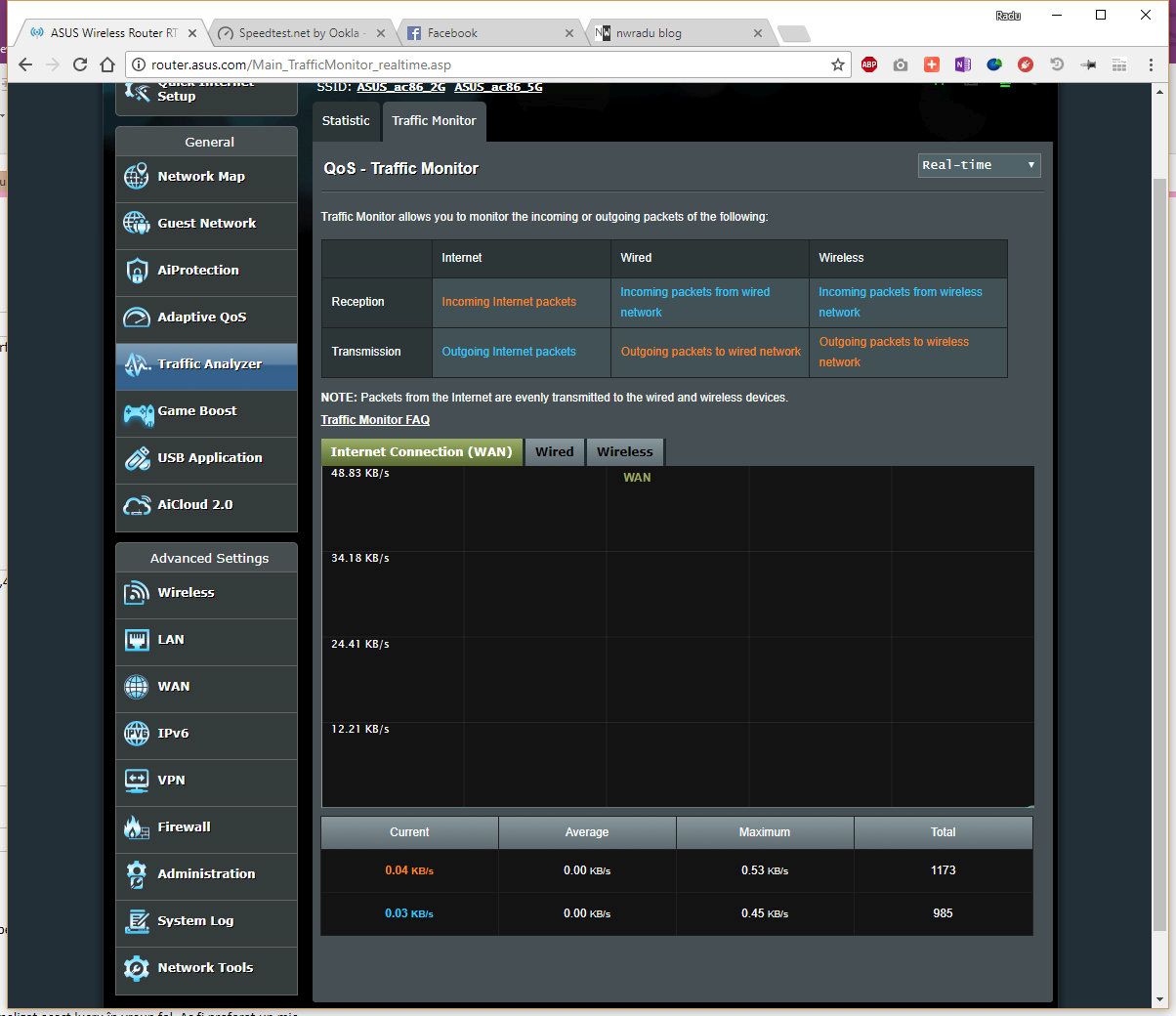This screenshot has width=1176, height=1016.
Task: Open the Game Boost page
Action: [x=206, y=411]
